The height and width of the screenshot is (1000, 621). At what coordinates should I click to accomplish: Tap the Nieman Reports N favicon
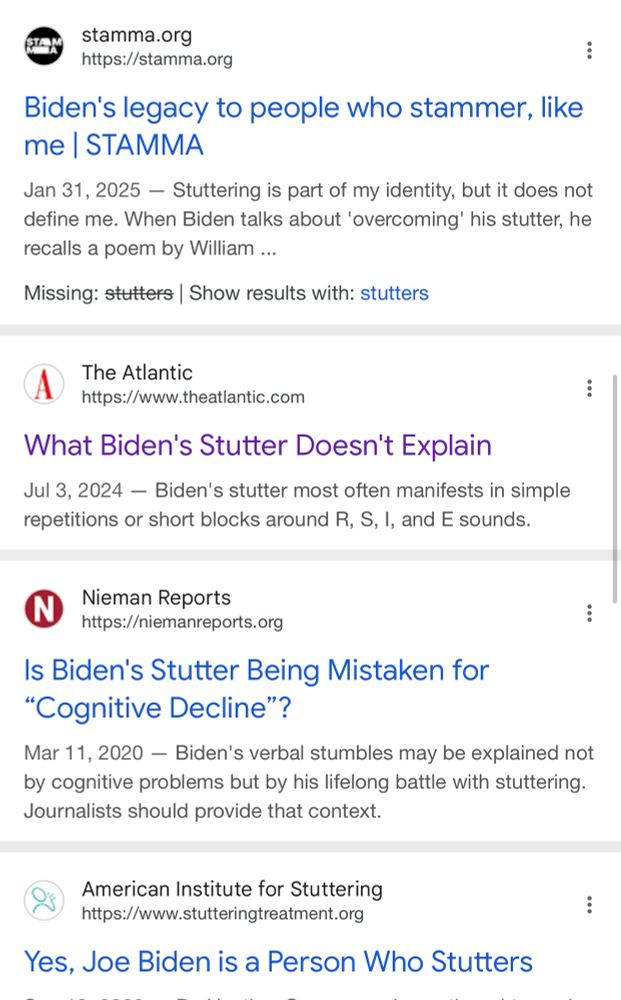(x=43, y=608)
